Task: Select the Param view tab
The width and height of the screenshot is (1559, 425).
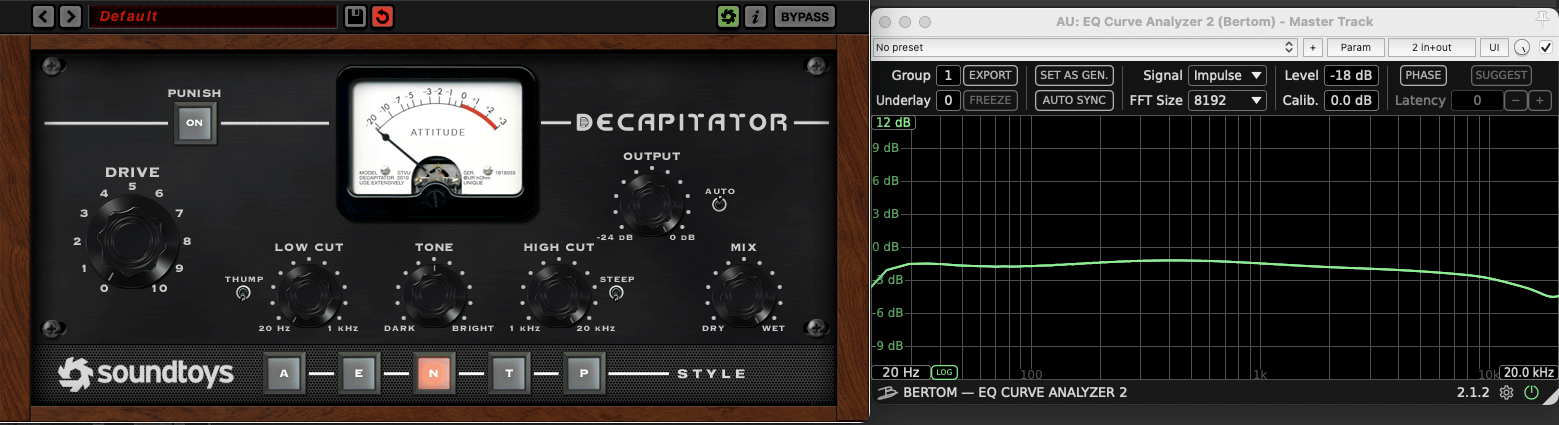Action: tap(1355, 47)
